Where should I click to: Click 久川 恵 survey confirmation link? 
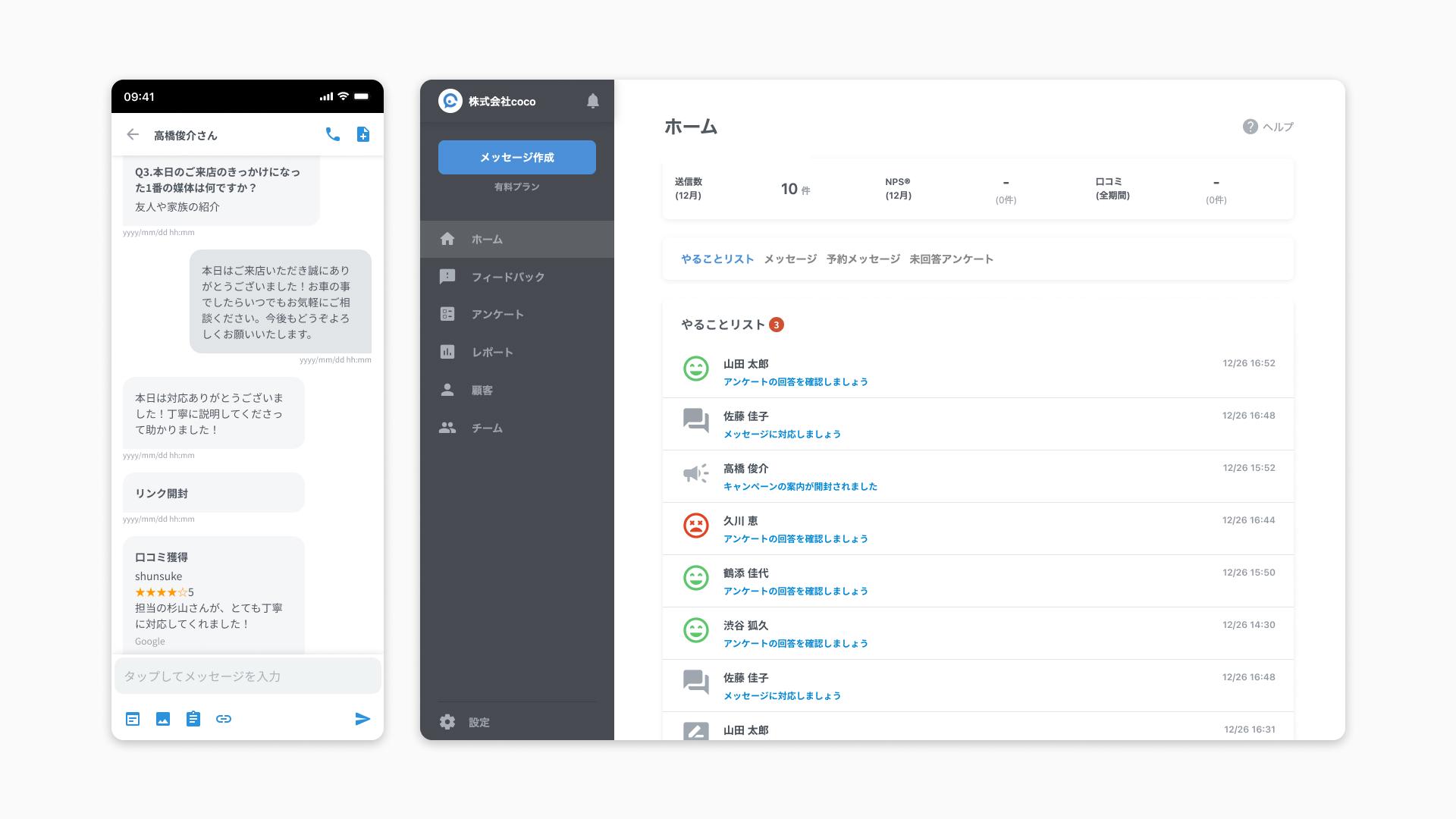[x=795, y=538]
